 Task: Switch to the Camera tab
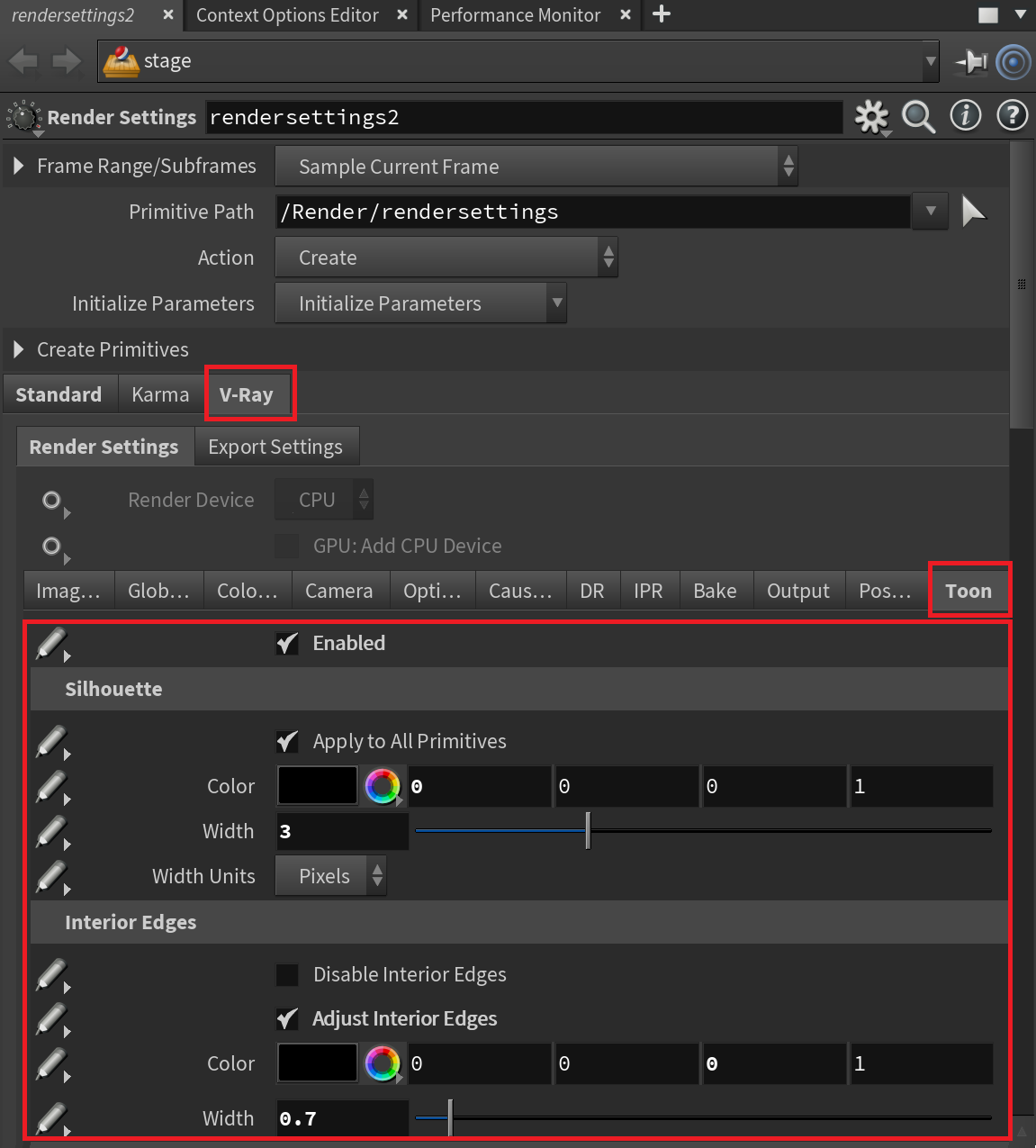[x=338, y=591]
